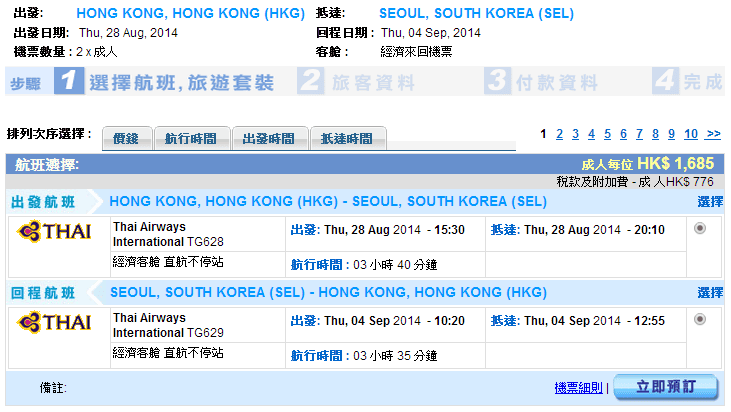Click step 3 付款資料 icon
This screenshot has height=412, width=731.
(x=497, y=82)
